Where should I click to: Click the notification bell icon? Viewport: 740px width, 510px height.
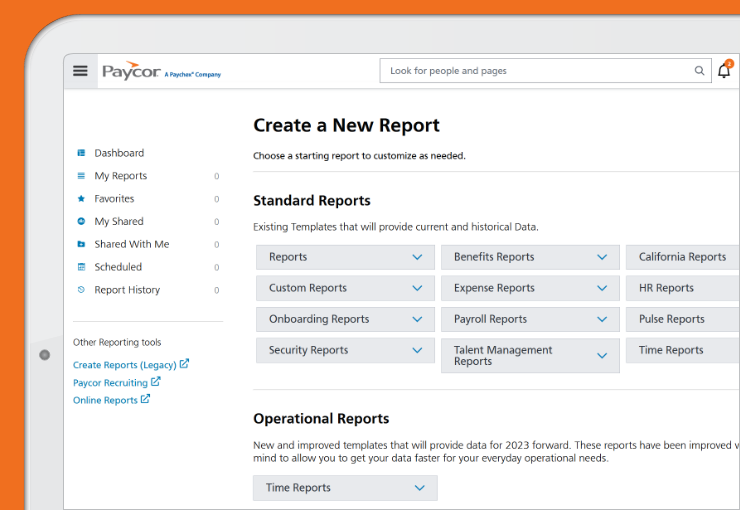point(724,71)
